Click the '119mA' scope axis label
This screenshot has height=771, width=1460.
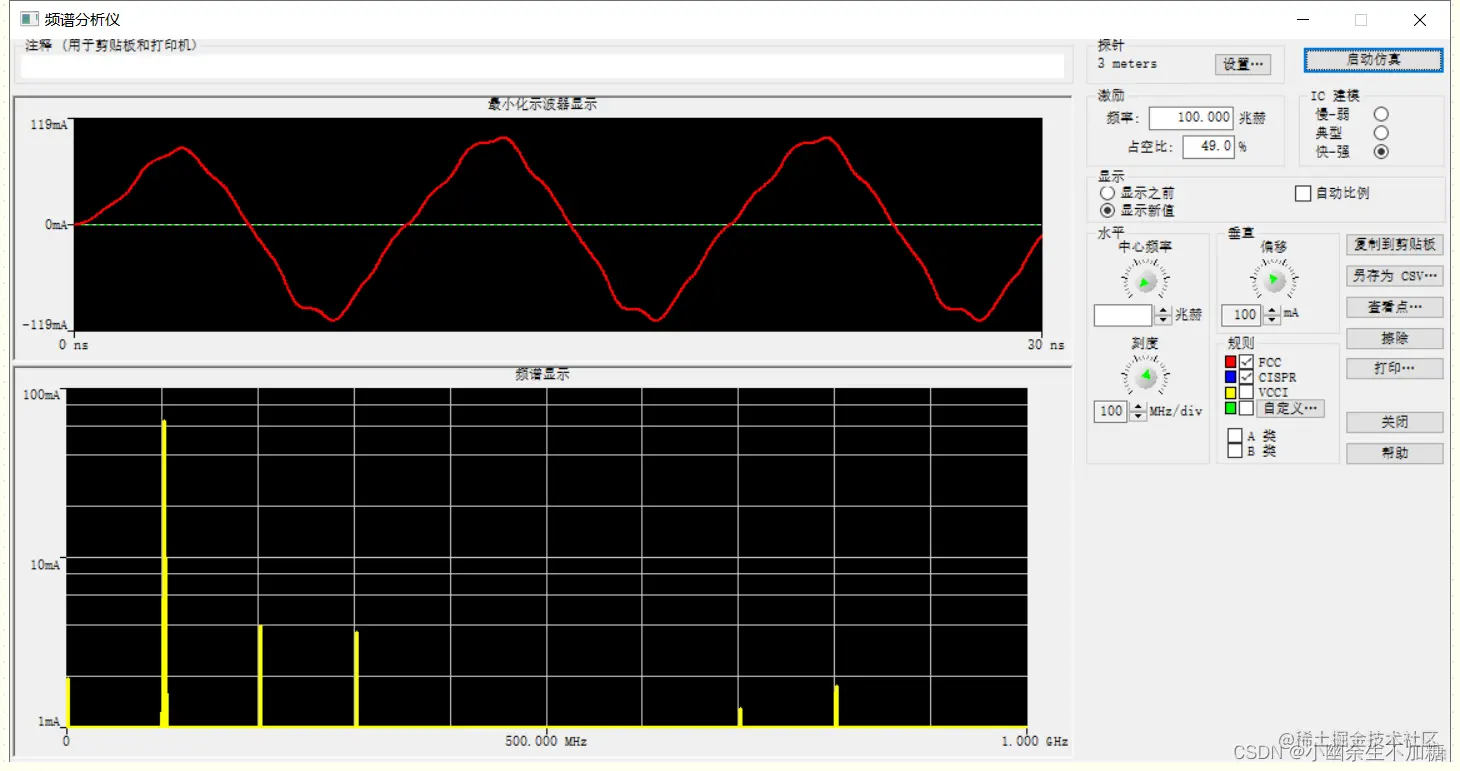click(50, 125)
